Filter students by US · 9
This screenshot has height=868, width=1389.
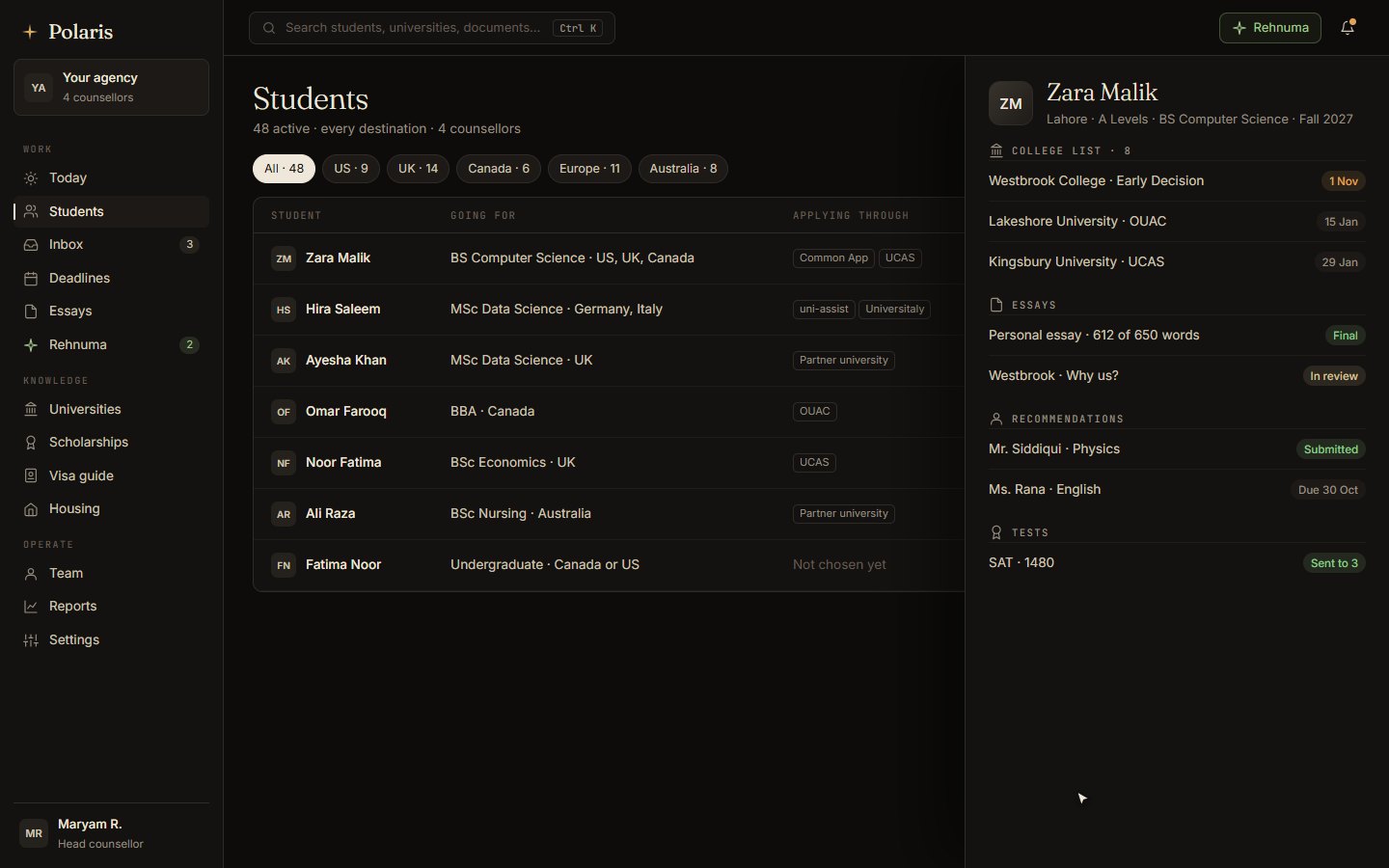tap(351, 169)
